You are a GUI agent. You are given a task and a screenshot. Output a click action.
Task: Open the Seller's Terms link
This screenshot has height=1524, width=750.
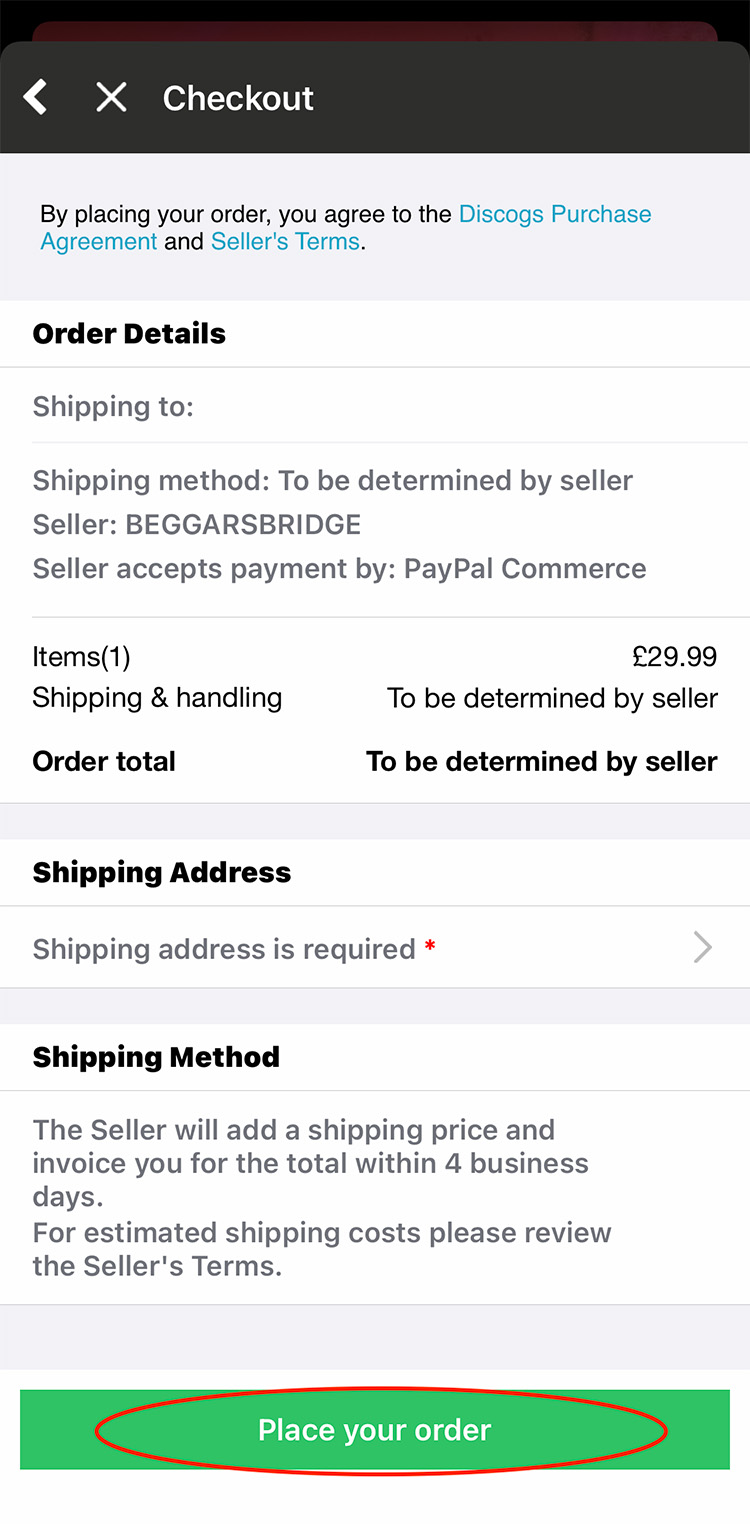click(285, 242)
